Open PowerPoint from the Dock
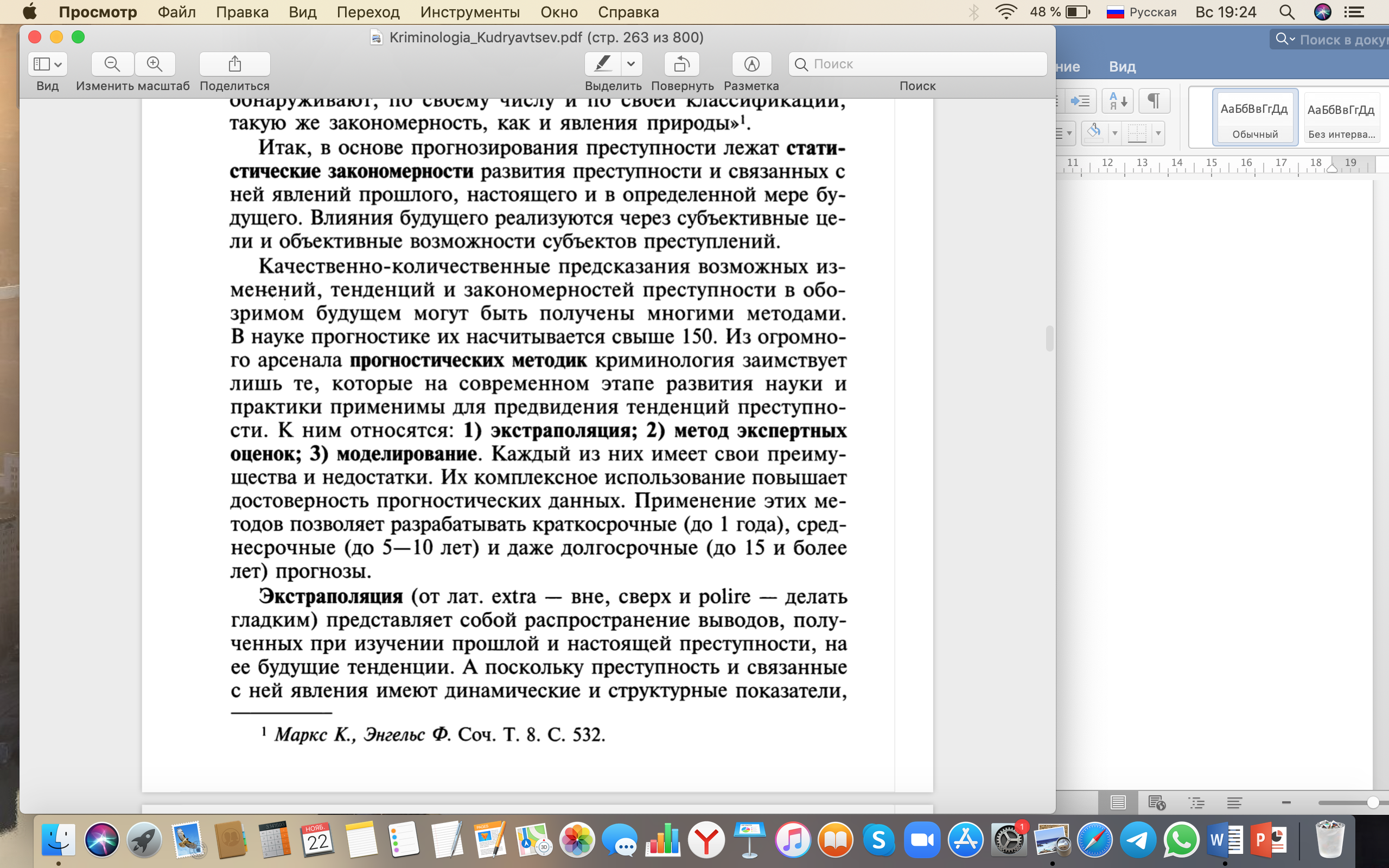 pyautogui.click(x=1268, y=840)
